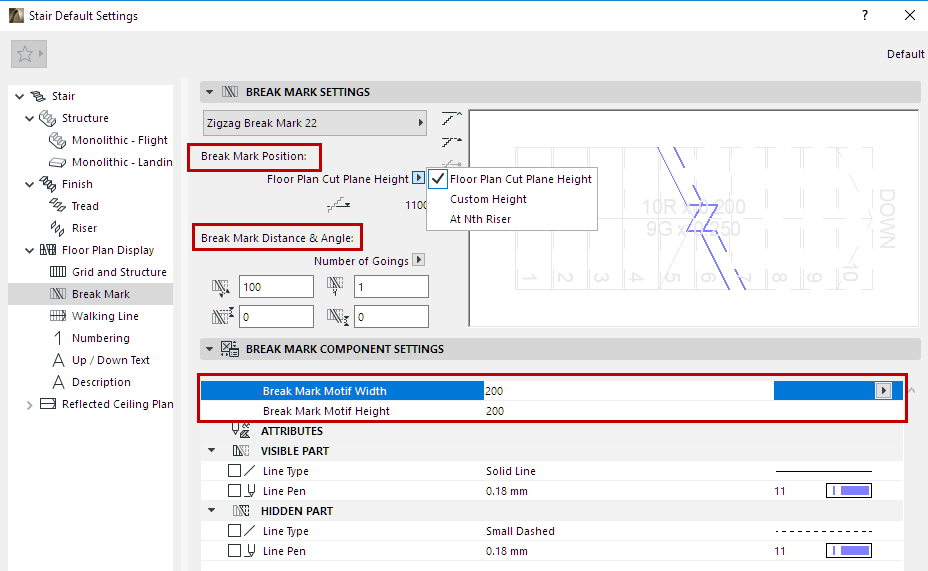This screenshot has width=928, height=571.
Task: Collapse the Finish tree node
Action: point(30,185)
